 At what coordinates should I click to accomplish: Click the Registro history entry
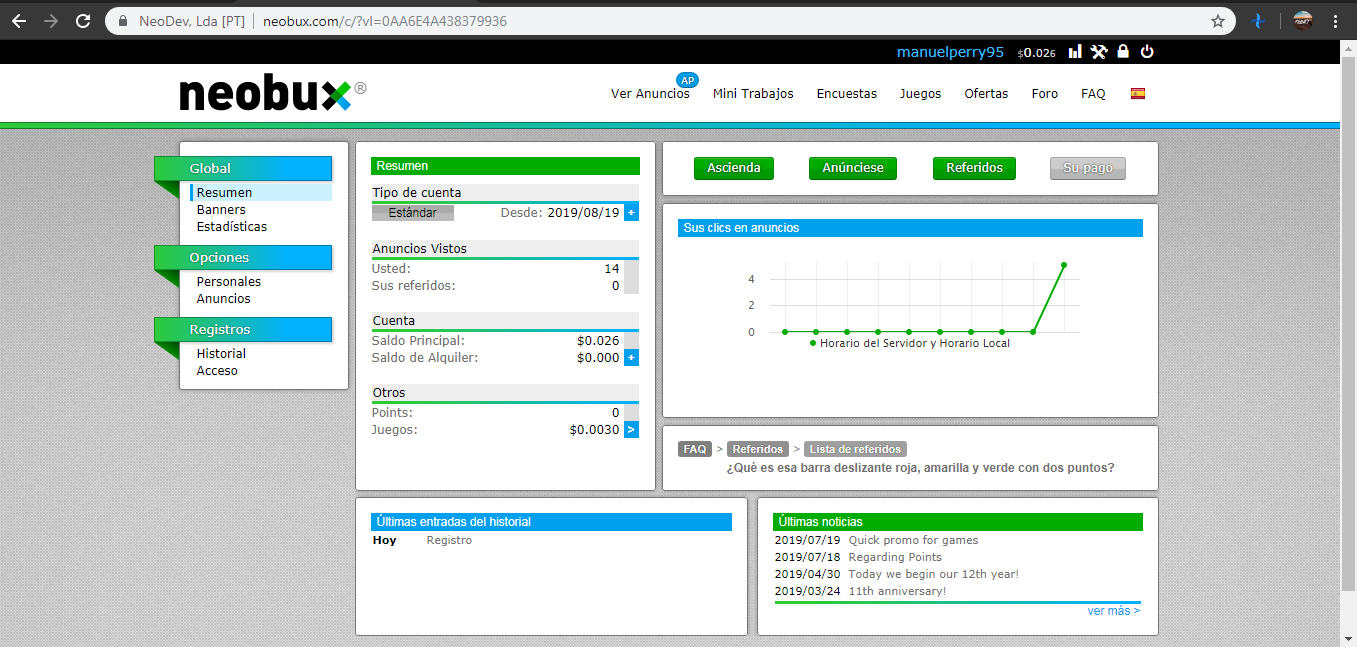coord(449,540)
